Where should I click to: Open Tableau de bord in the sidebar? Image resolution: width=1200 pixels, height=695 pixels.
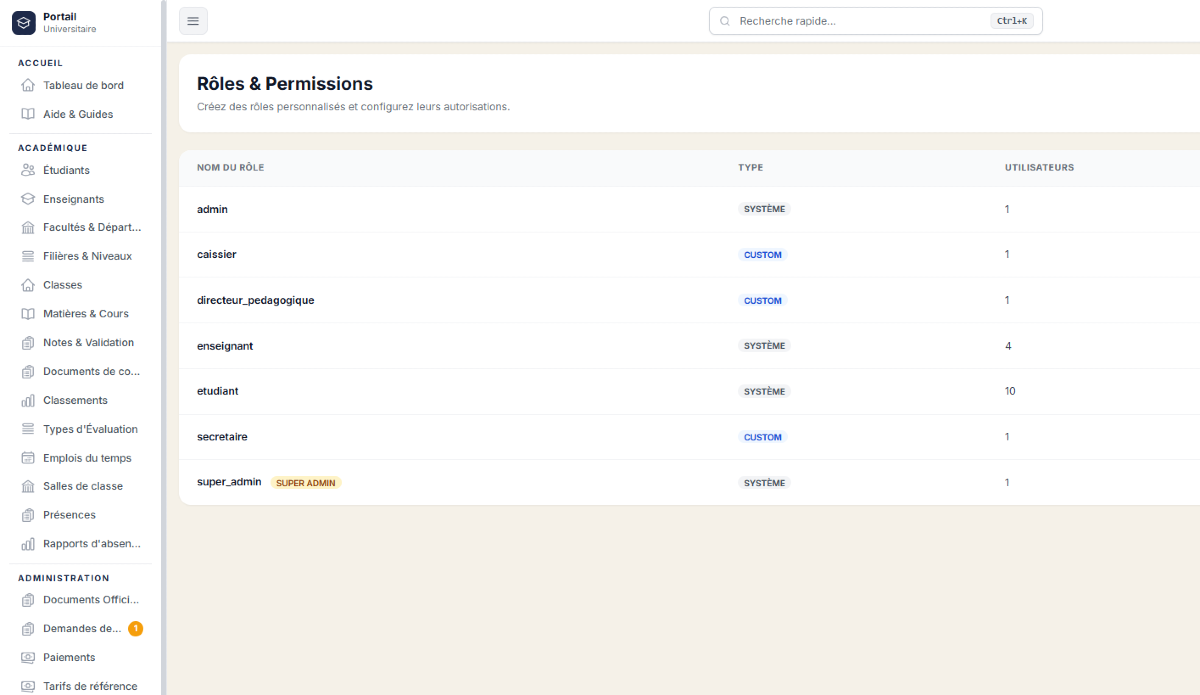pos(82,85)
